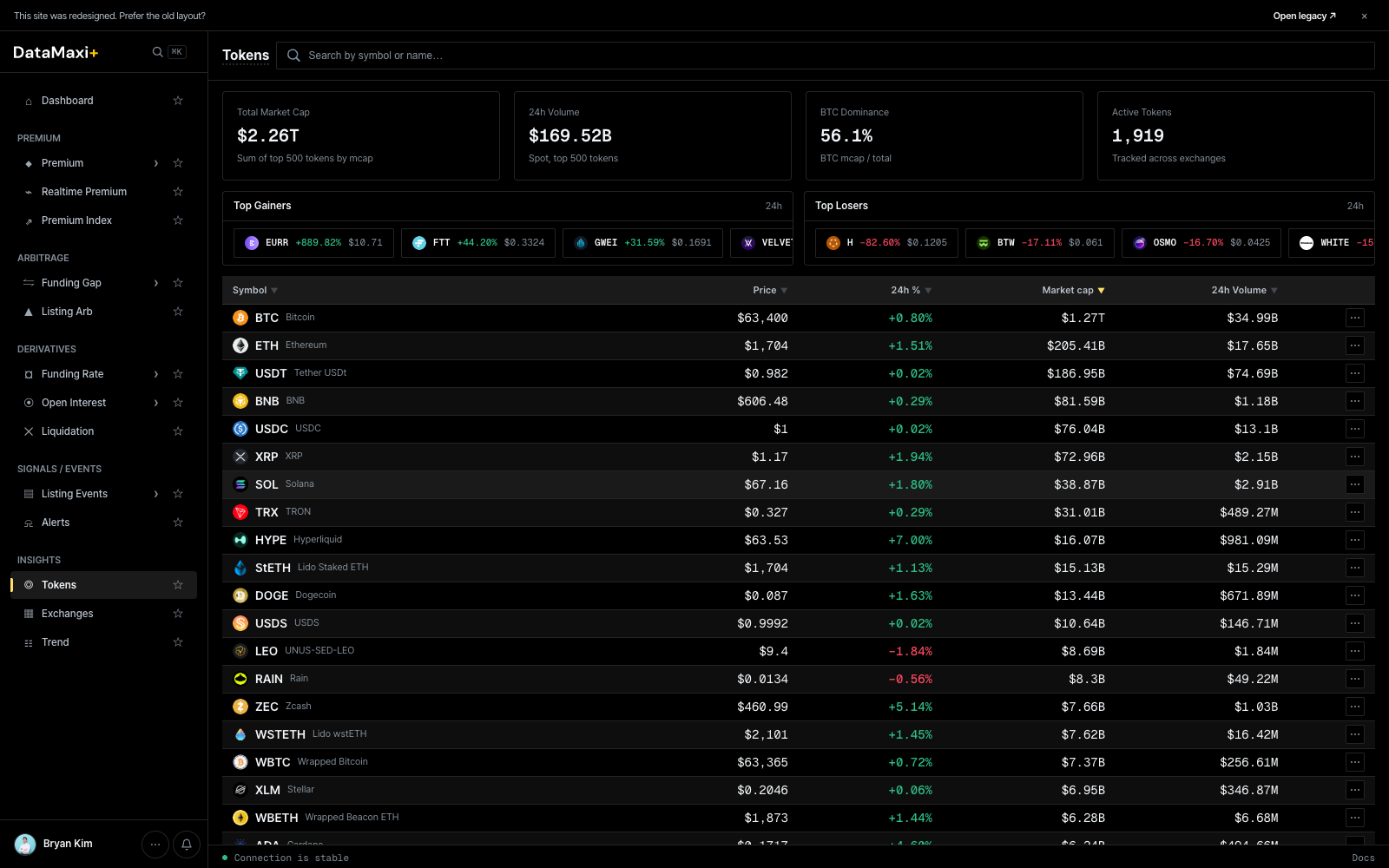
Task: Expand the Open Interest submenu chevron
Action: (x=156, y=403)
